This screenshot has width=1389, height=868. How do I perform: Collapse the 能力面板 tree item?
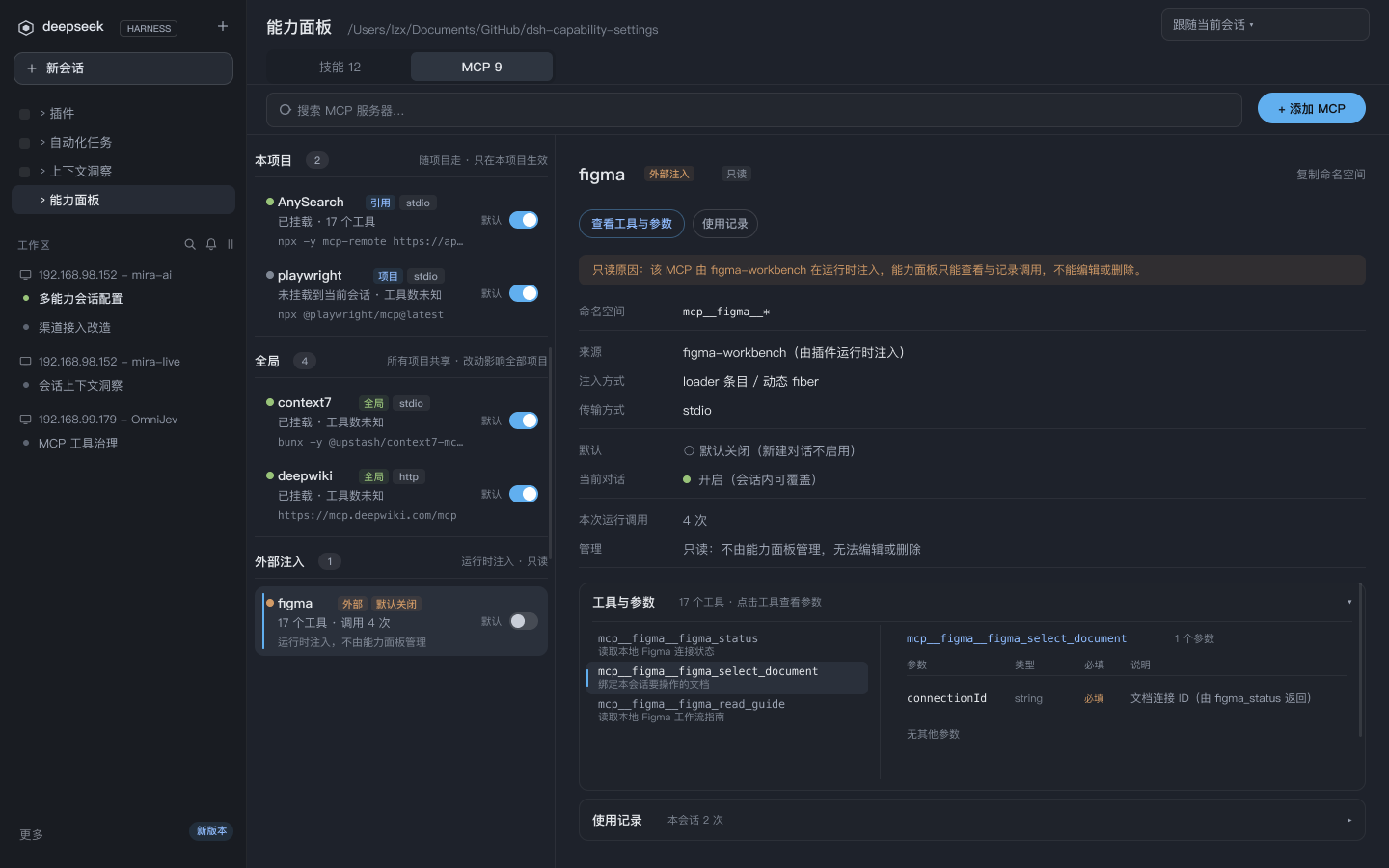pyautogui.click(x=42, y=201)
